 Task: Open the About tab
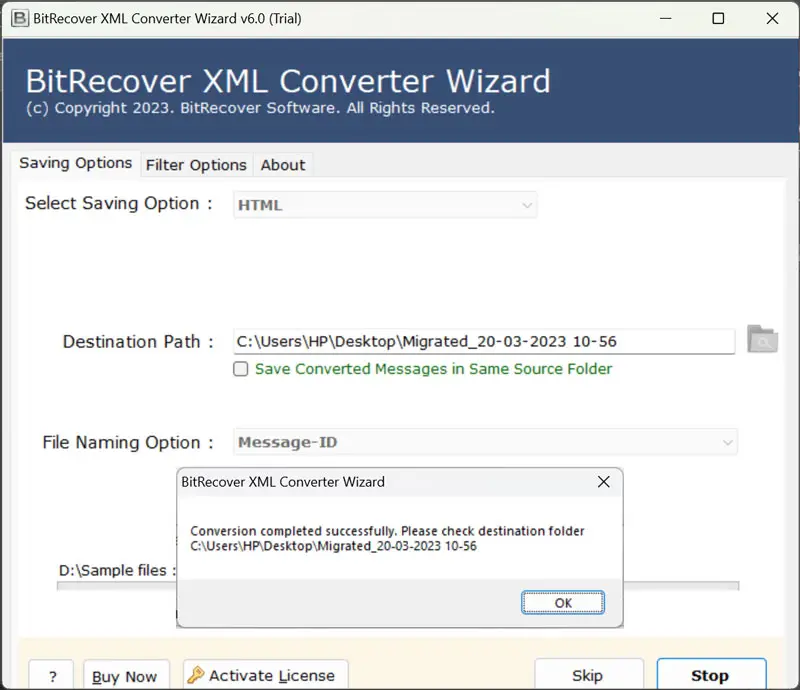(x=283, y=165)
